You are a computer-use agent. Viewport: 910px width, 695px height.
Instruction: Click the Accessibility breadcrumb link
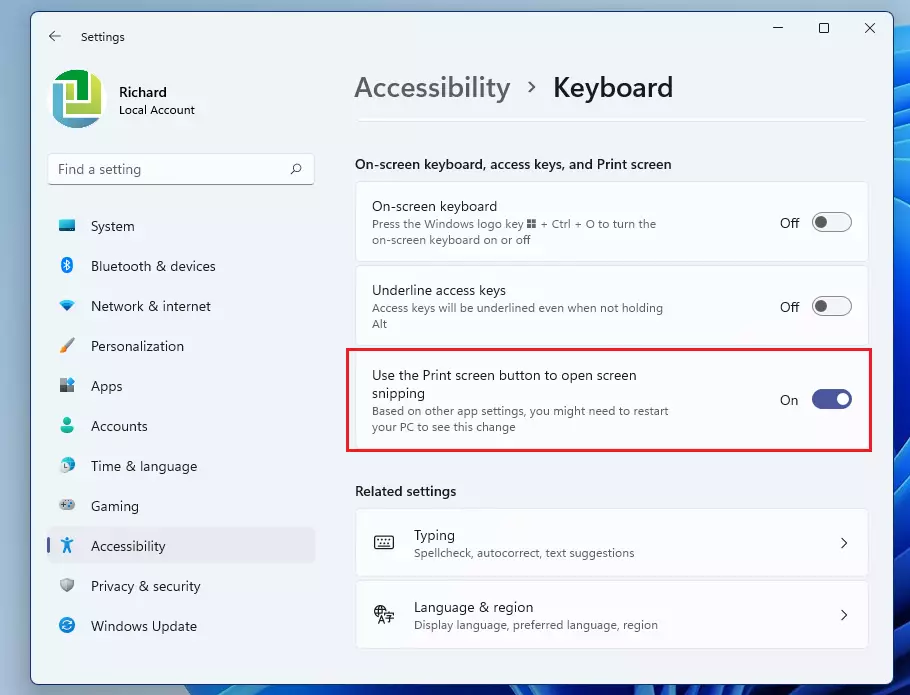(x=432, y=88)
